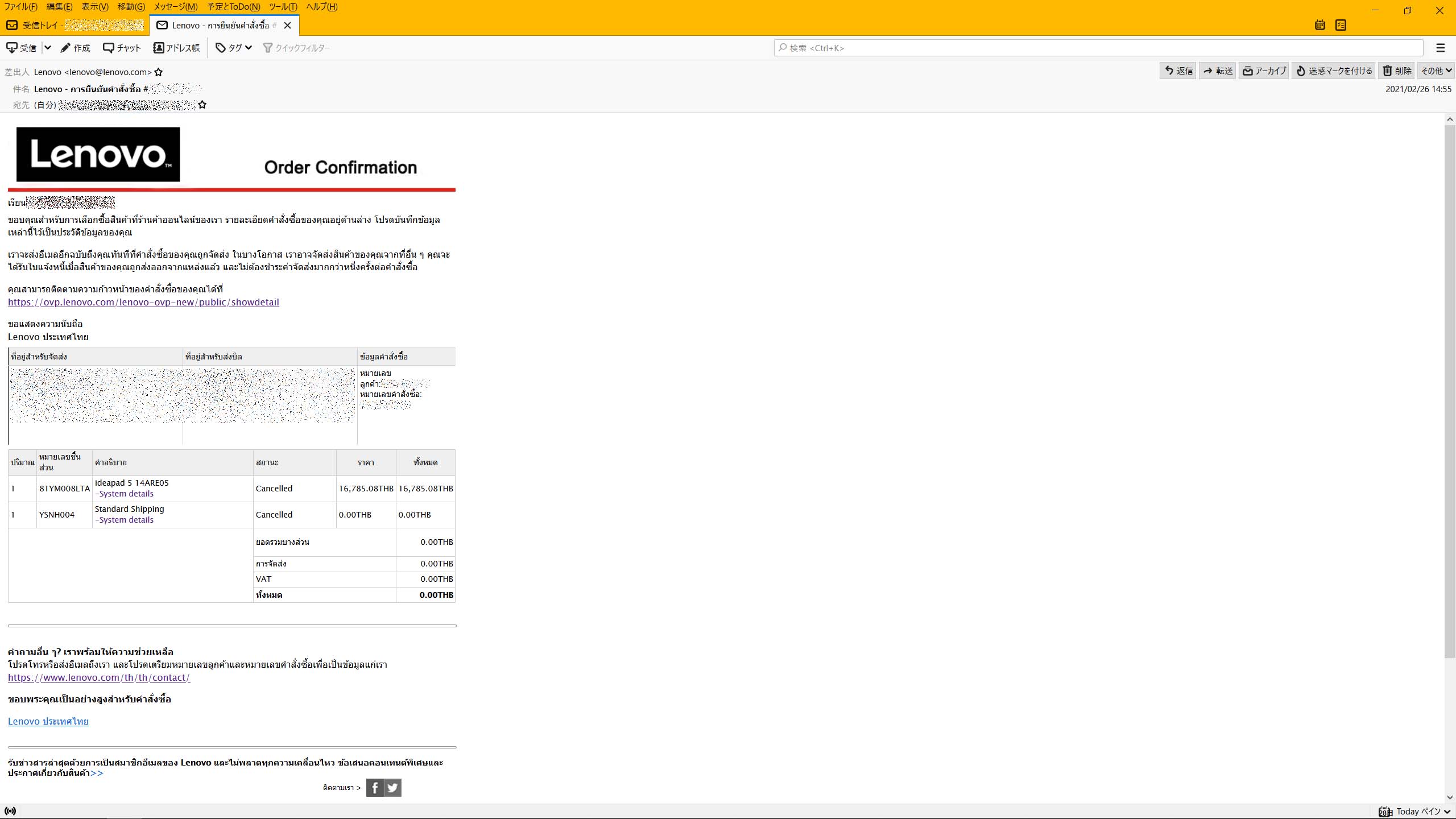Open the アドレス帳 address book
Screen dimensions: 1456x819
pyautogui.click(x=176, y=48)
